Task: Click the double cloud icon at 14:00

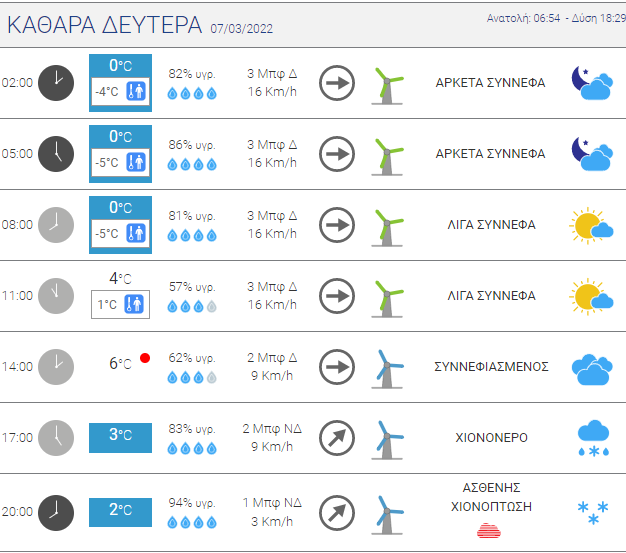Action: (x=591, y=368)
